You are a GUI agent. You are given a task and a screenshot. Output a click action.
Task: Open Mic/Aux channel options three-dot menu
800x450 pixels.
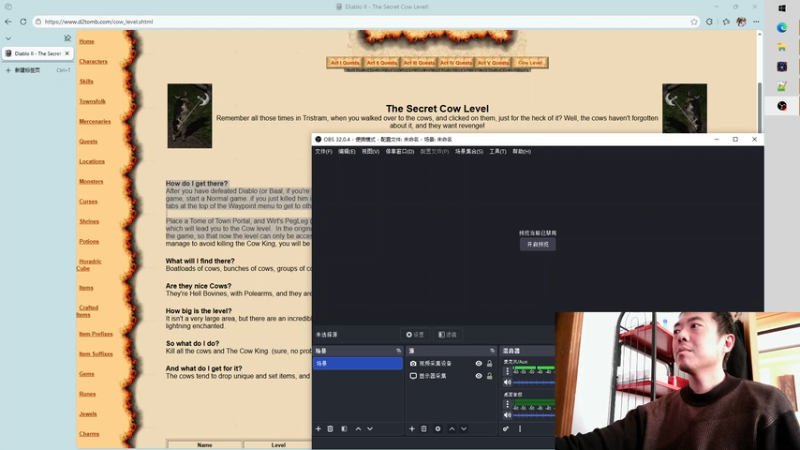tap(507, 371)
